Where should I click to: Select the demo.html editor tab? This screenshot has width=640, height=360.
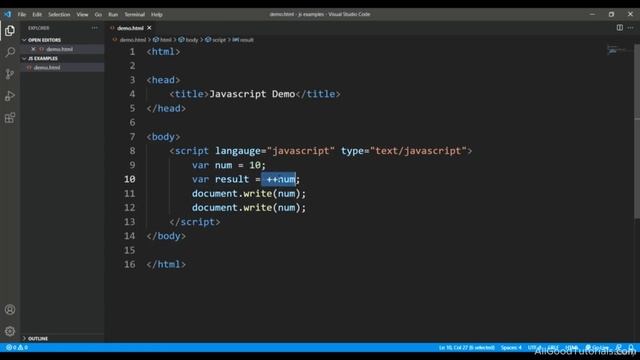(130, 28)
